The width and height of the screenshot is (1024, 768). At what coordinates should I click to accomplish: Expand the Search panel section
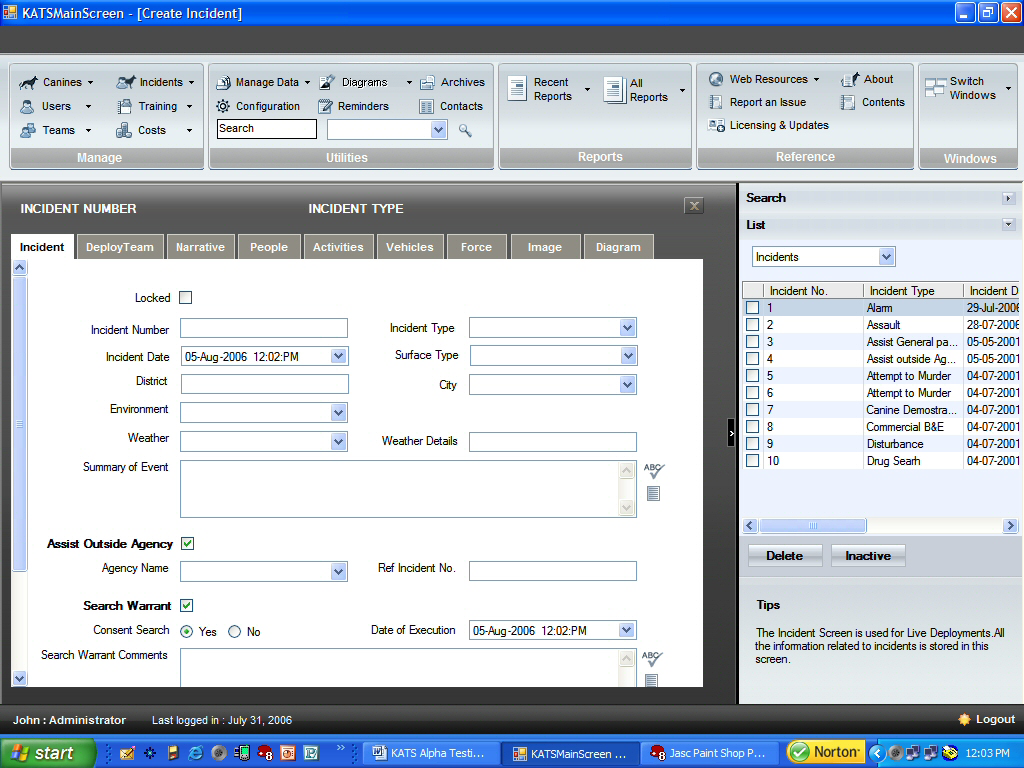point(1008,198)
